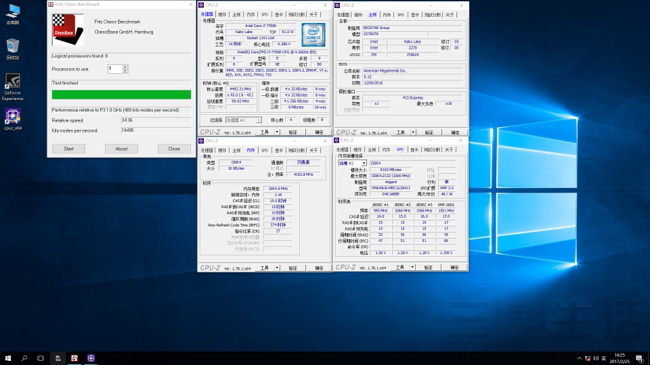Click the Start button in Fritz Chess Benchmark

click(x=68, y=149)
